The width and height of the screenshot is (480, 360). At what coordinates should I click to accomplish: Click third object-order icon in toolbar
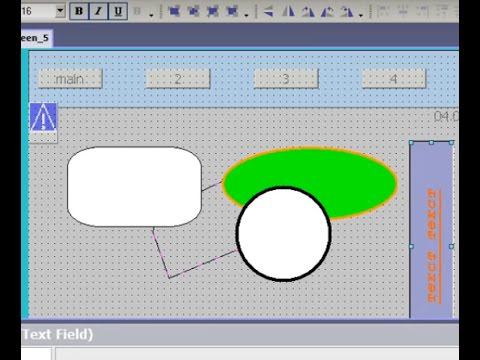click(x=212, y=11)
